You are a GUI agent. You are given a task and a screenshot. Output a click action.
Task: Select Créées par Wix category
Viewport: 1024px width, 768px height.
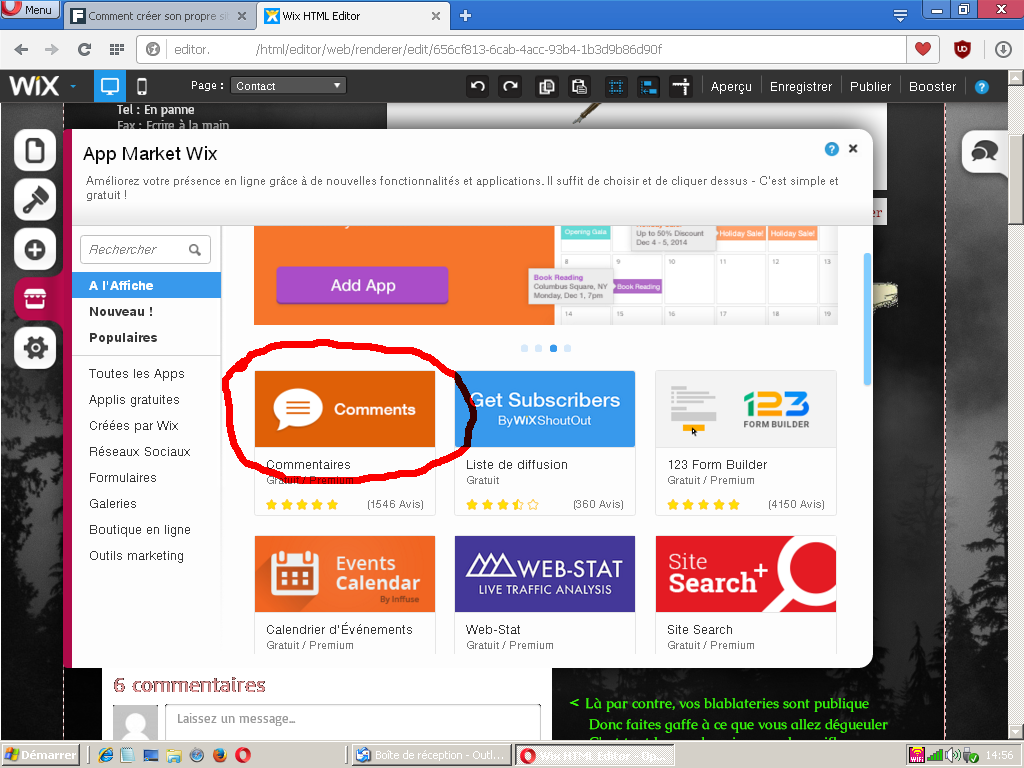133,426
